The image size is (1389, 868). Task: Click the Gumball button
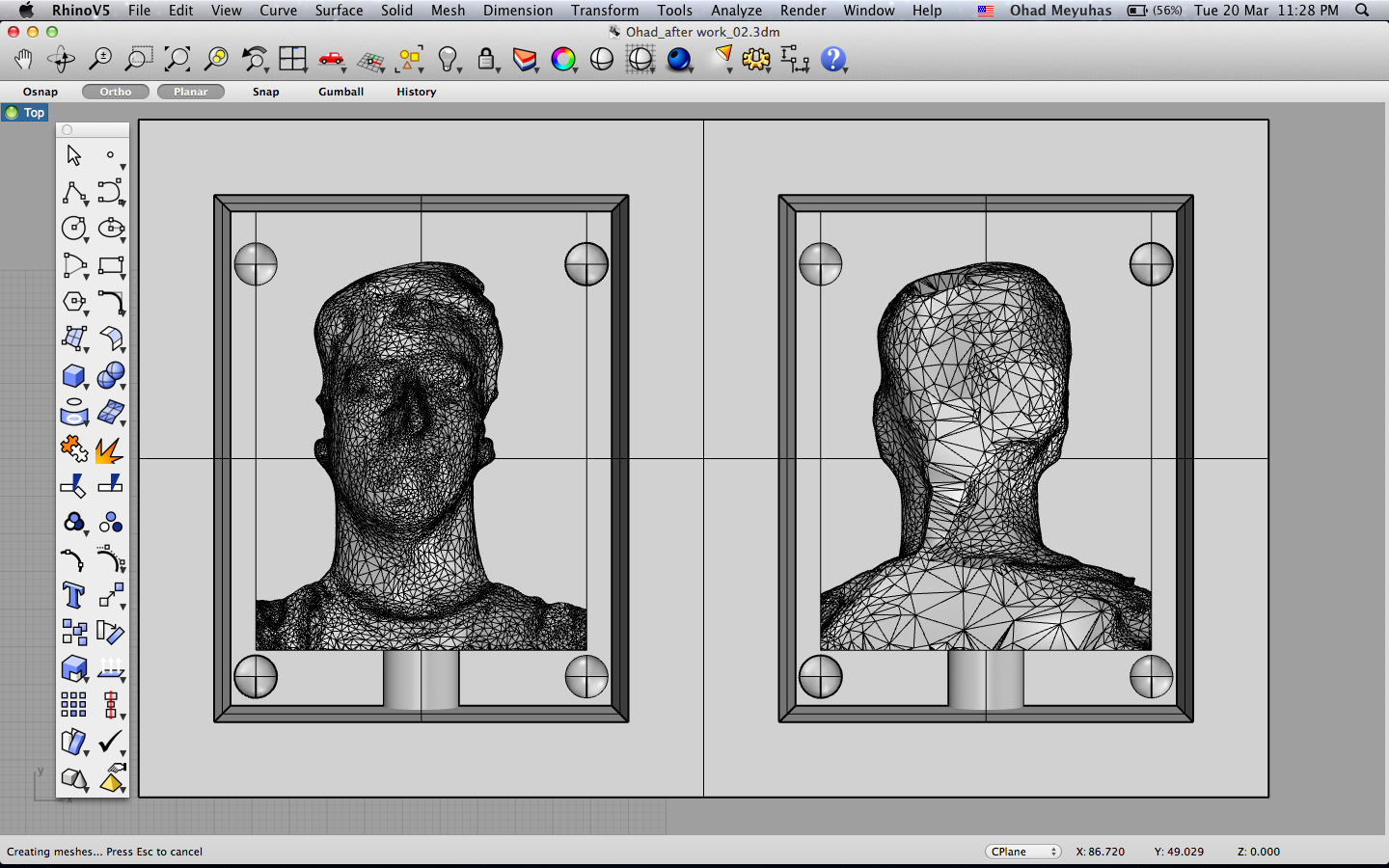coord(340,92)
